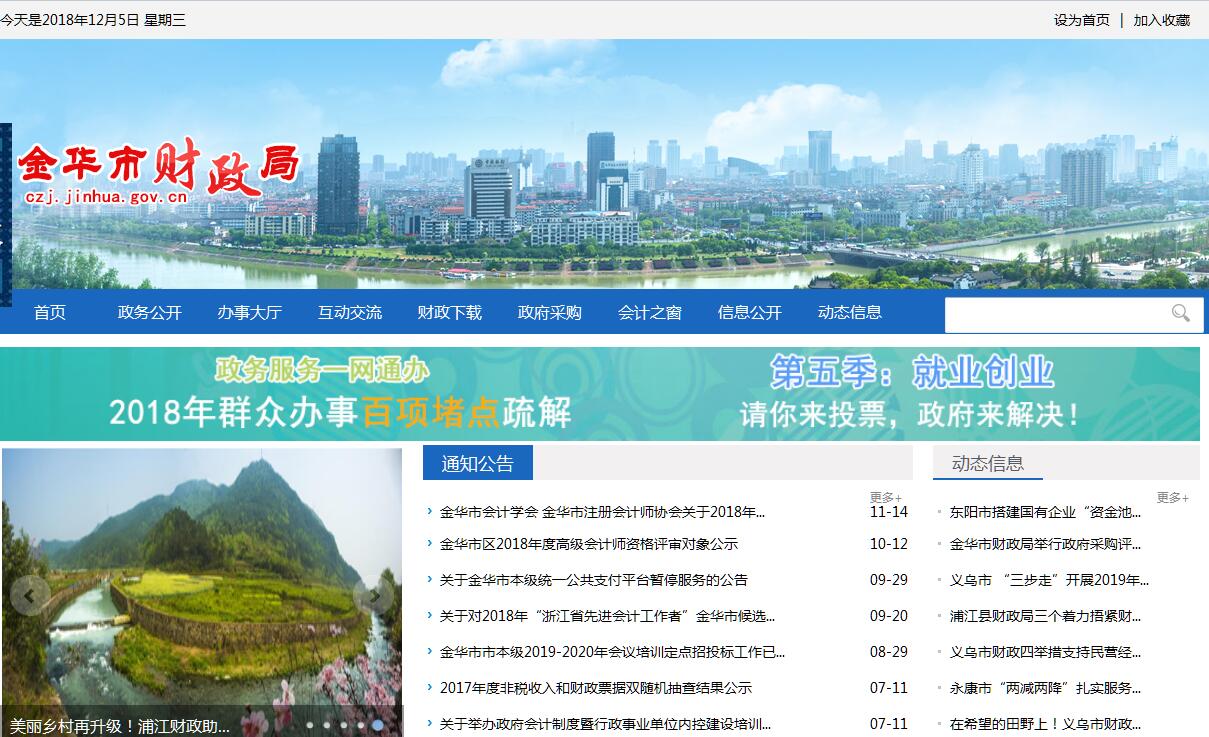Open the 首页 navigation item
Viewport: 1209px width, 737px height.
pos(50,312)
